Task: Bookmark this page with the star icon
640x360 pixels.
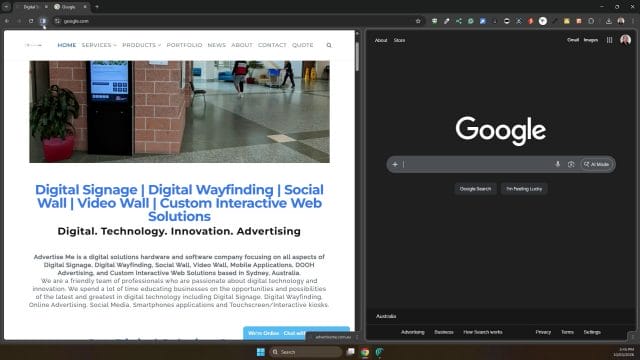Action: coord(418,21)
